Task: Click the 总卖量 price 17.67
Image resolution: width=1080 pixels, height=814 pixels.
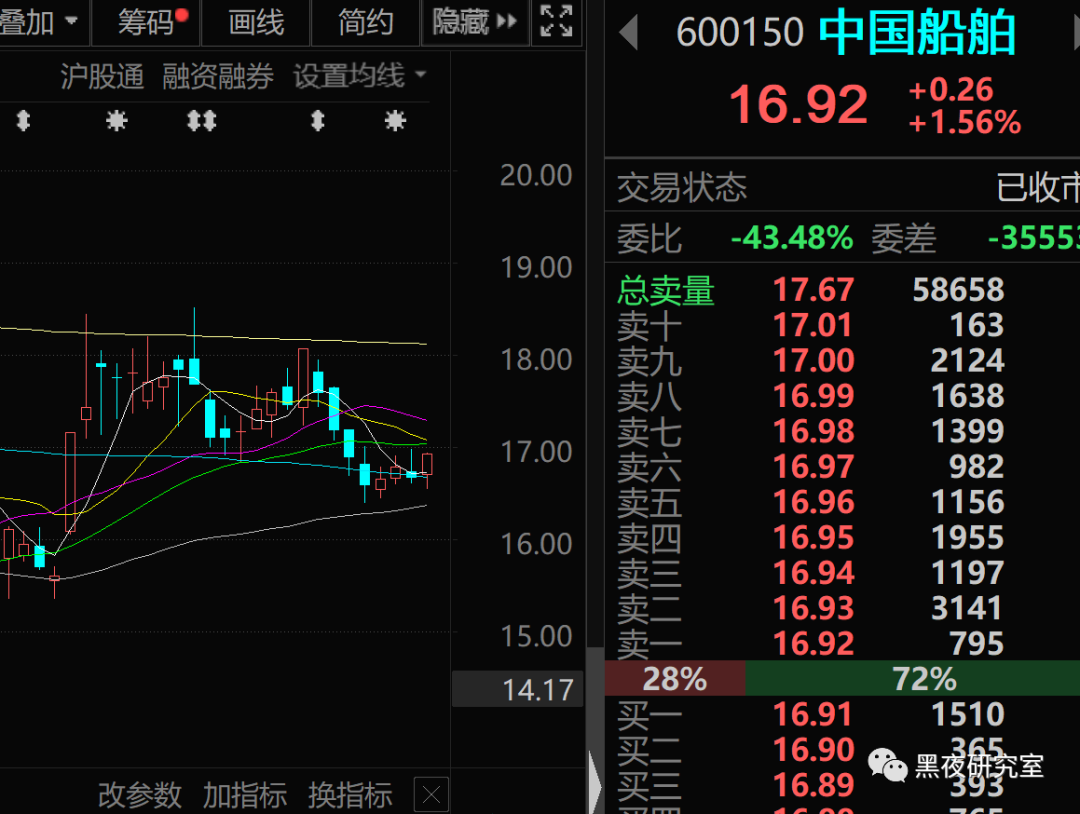Action: tap(813, 290)
